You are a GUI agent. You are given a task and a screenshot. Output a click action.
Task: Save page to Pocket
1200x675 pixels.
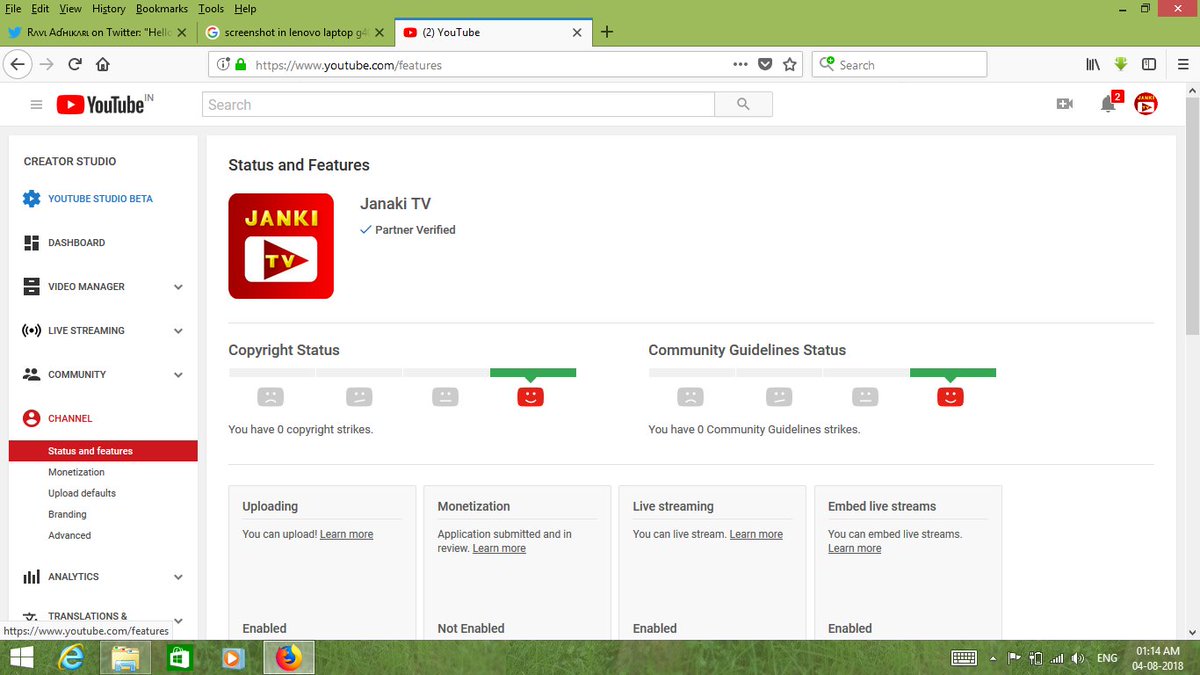click(765, 64)
